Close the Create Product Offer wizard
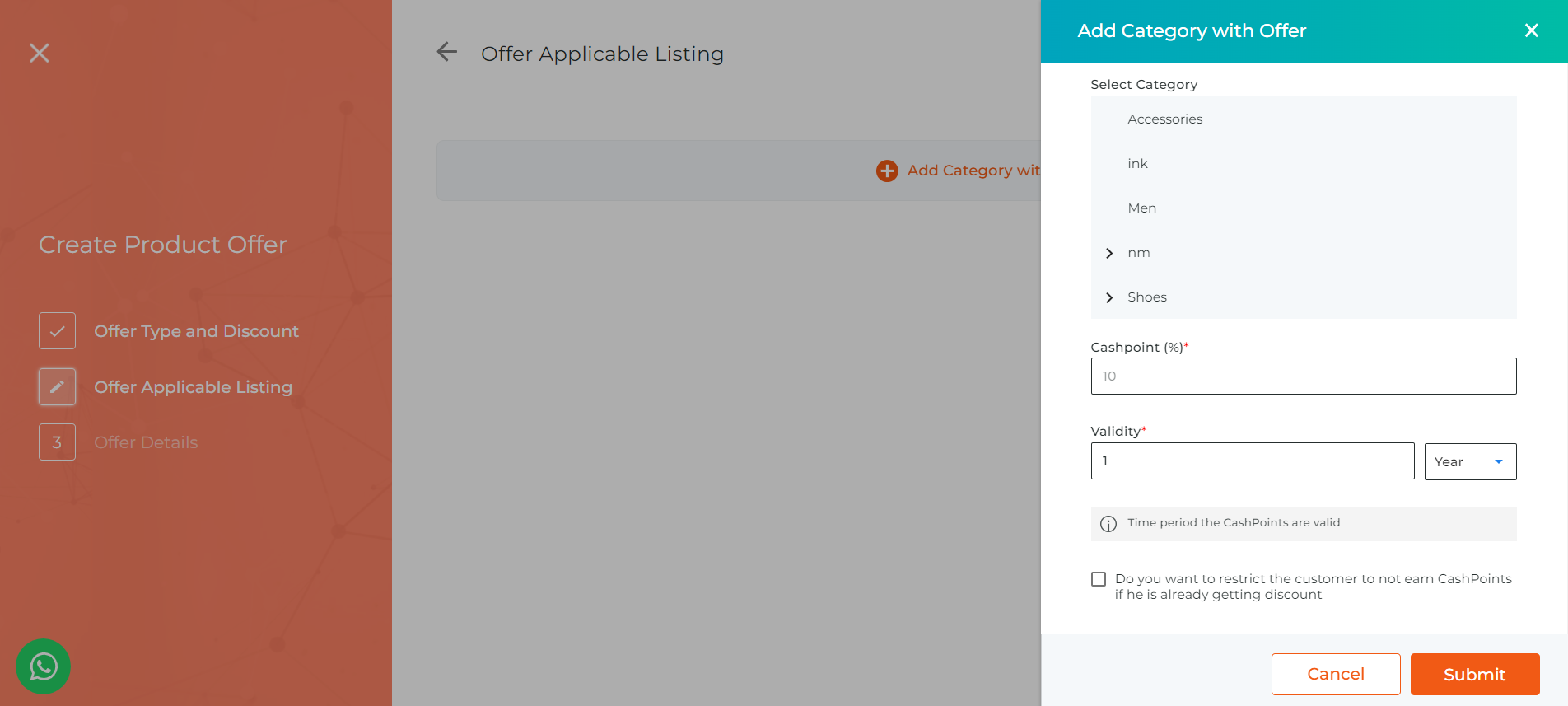Screen dimensions: 1568x706 (40, 54)
